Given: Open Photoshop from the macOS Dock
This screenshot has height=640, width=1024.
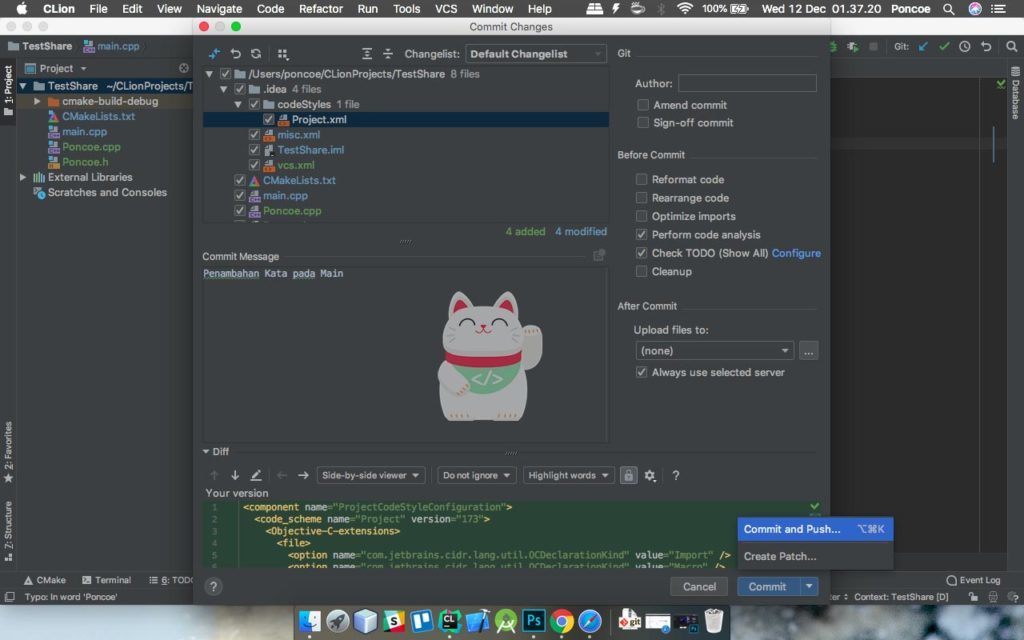Looking at the screenshot, I should [534, 620].
